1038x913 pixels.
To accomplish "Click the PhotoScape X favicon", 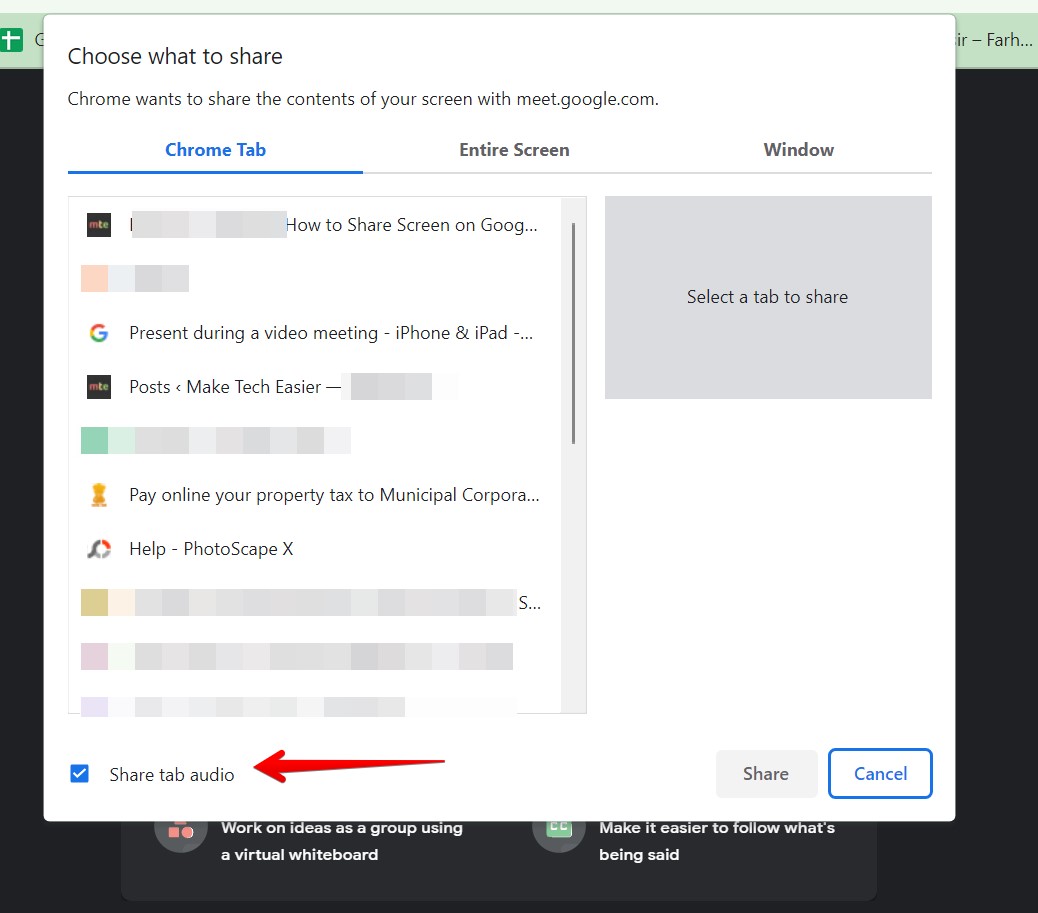I will click(99, 548).
